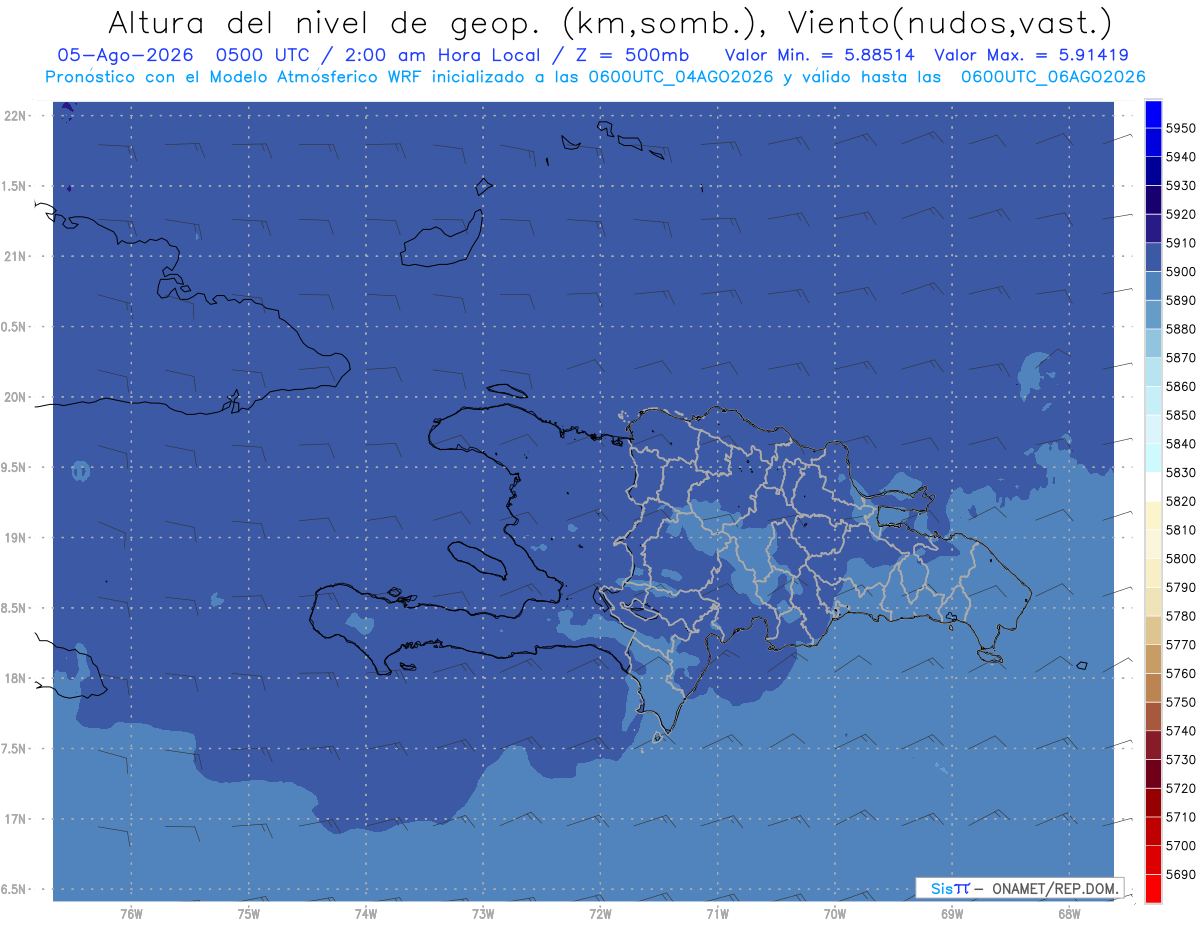Pick the bright blue swatch above 5950

pyautogui.click(x=1152, y=114)
